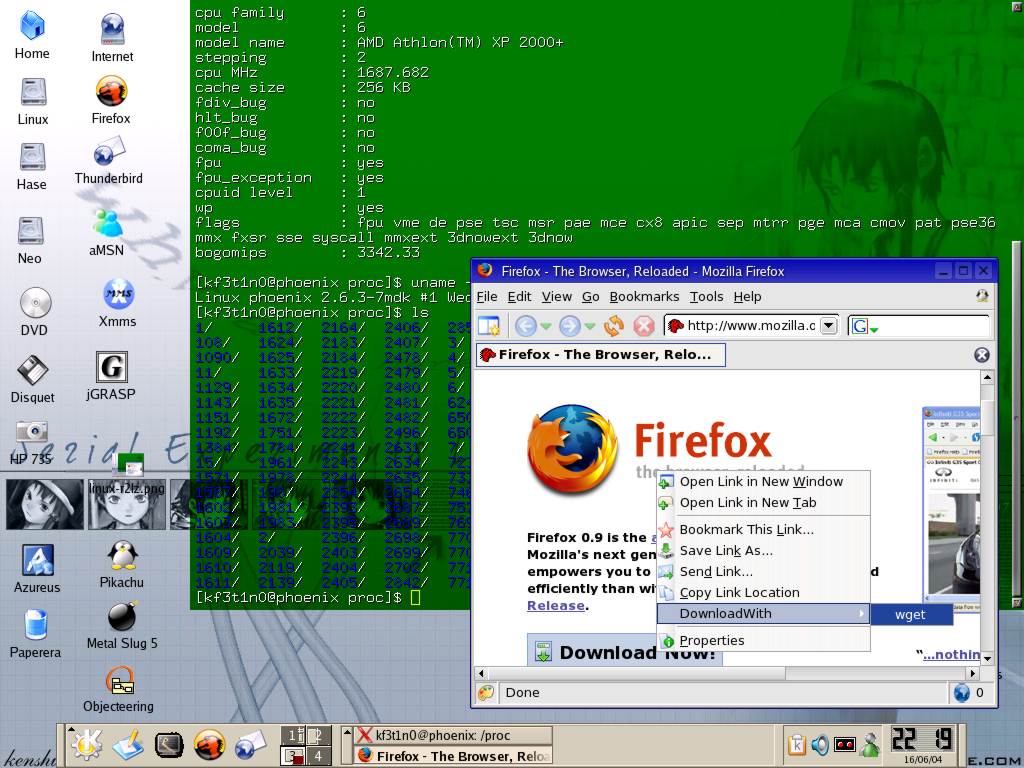Open the Bookmarks menu in Firefox
The image size is (1024, 768).
tap(644, 296)
